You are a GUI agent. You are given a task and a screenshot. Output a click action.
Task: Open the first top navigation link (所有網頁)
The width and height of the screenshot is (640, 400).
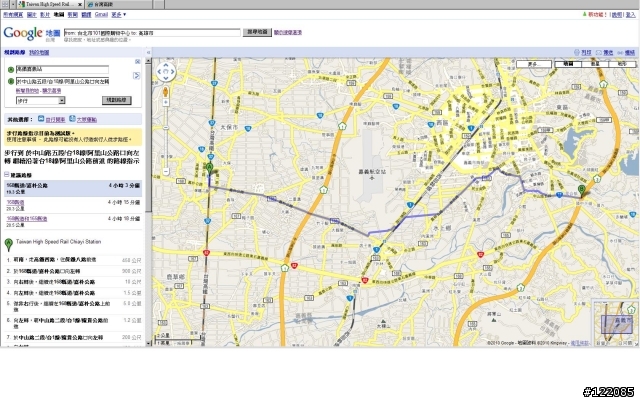pos(13,15)
